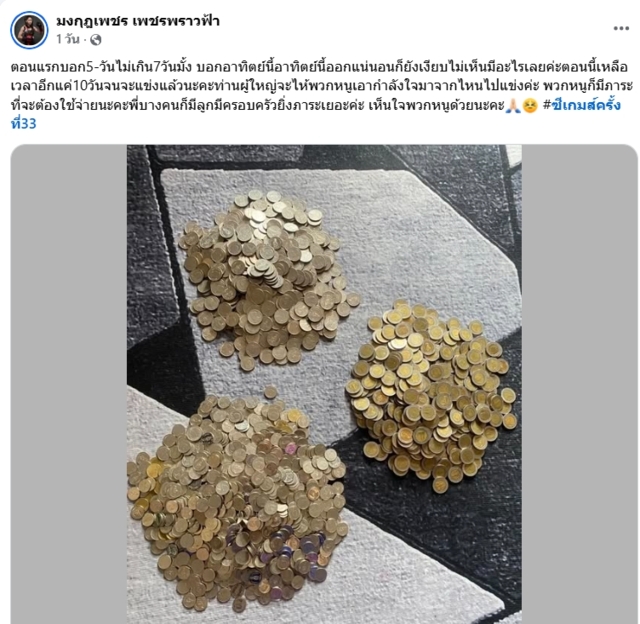Viewport: 640px width, 624px height.
Task: Click the post text line starting เวลาอีกแค่10วัน
Action: click(x=322, y=86)
